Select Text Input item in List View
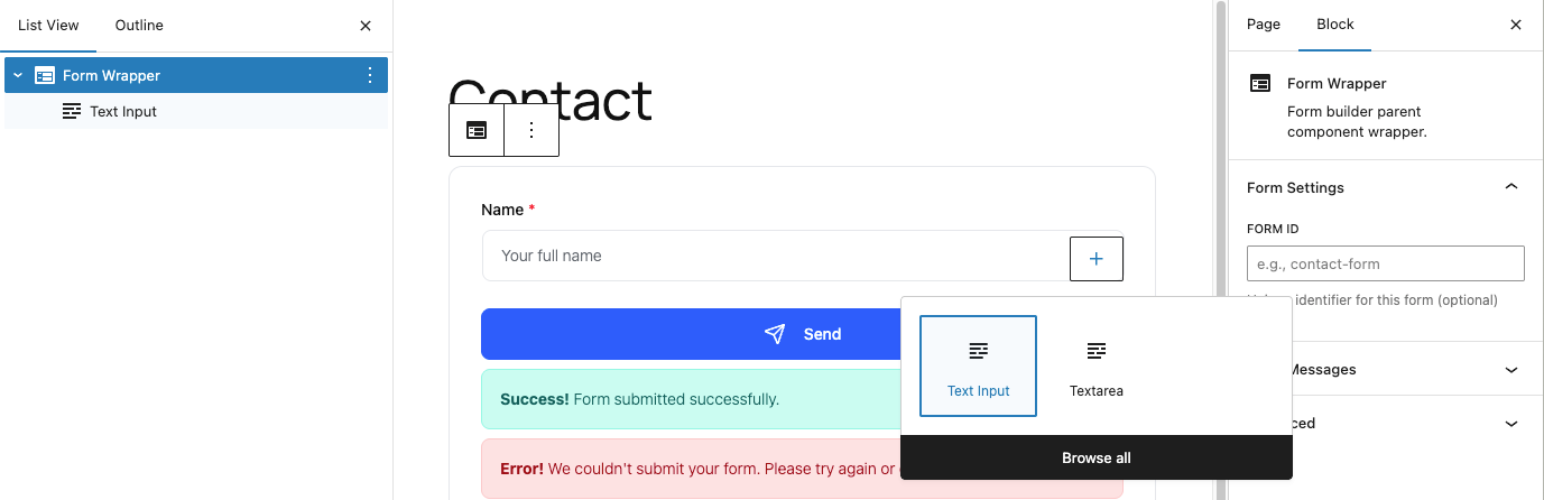This screenshot has width=1544, height=500. [123, 111]
